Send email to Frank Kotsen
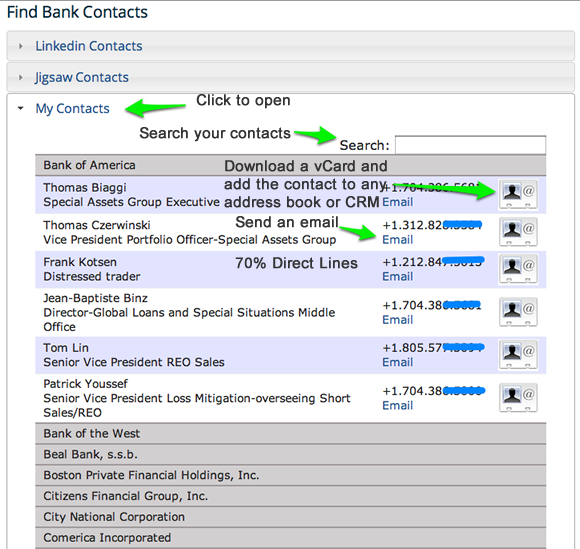Screen dimensions: 580x549 coord(397,276)
